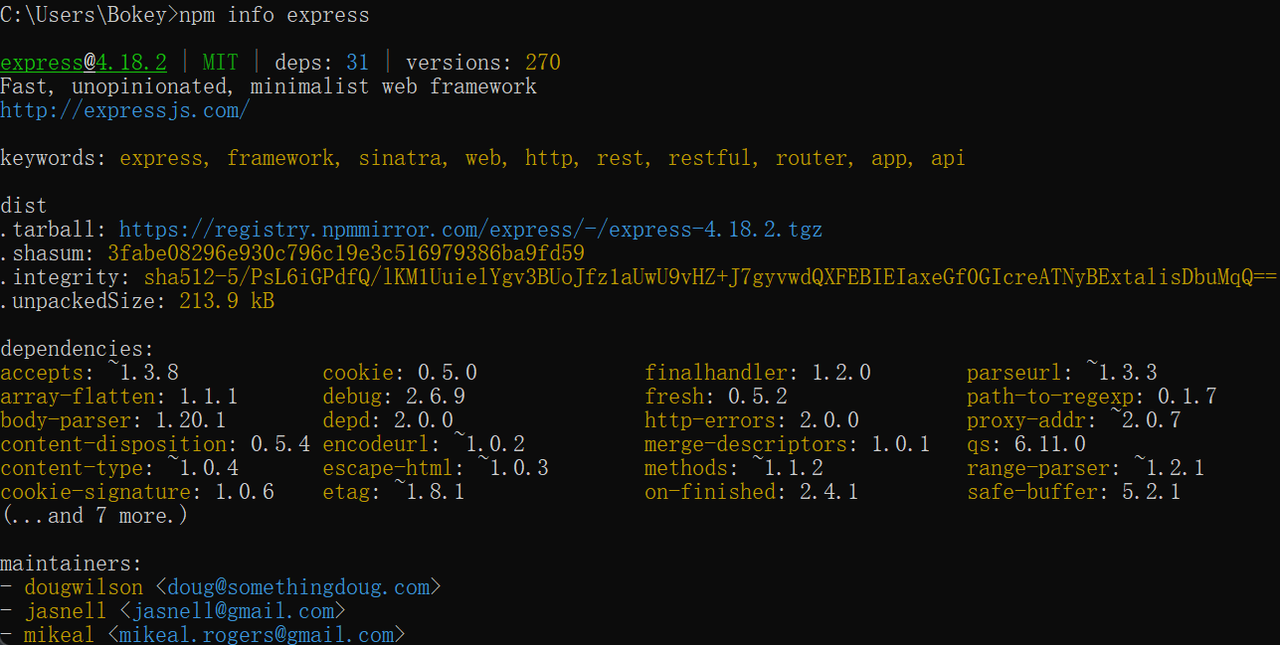This screenshot has width=1280, height=645.
Task: Click the 213.9 kB unpacked size value
Action: pyautogui.click(x=227, y=302)
